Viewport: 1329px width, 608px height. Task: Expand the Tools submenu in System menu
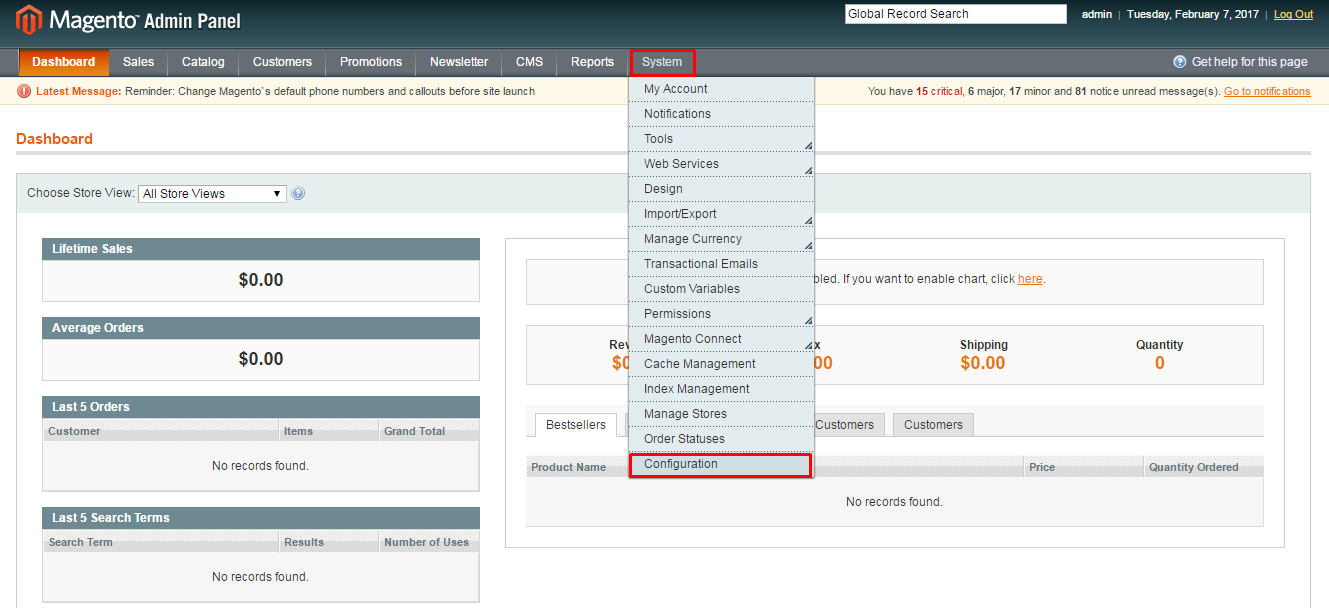pos(721,139)
